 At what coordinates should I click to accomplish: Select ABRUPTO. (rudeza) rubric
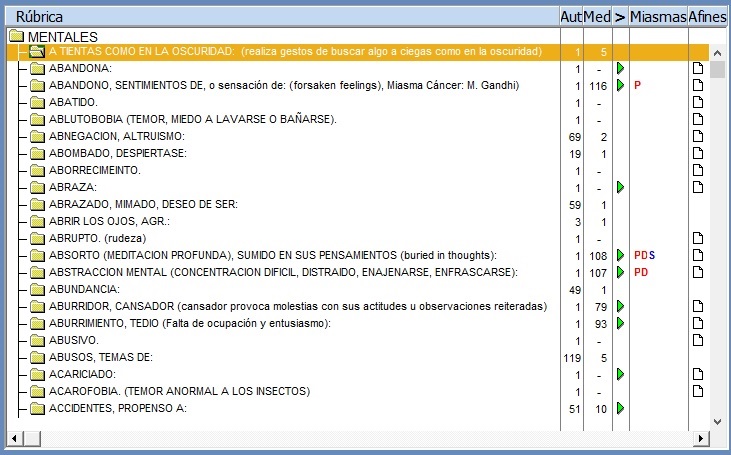click(97, 238)
